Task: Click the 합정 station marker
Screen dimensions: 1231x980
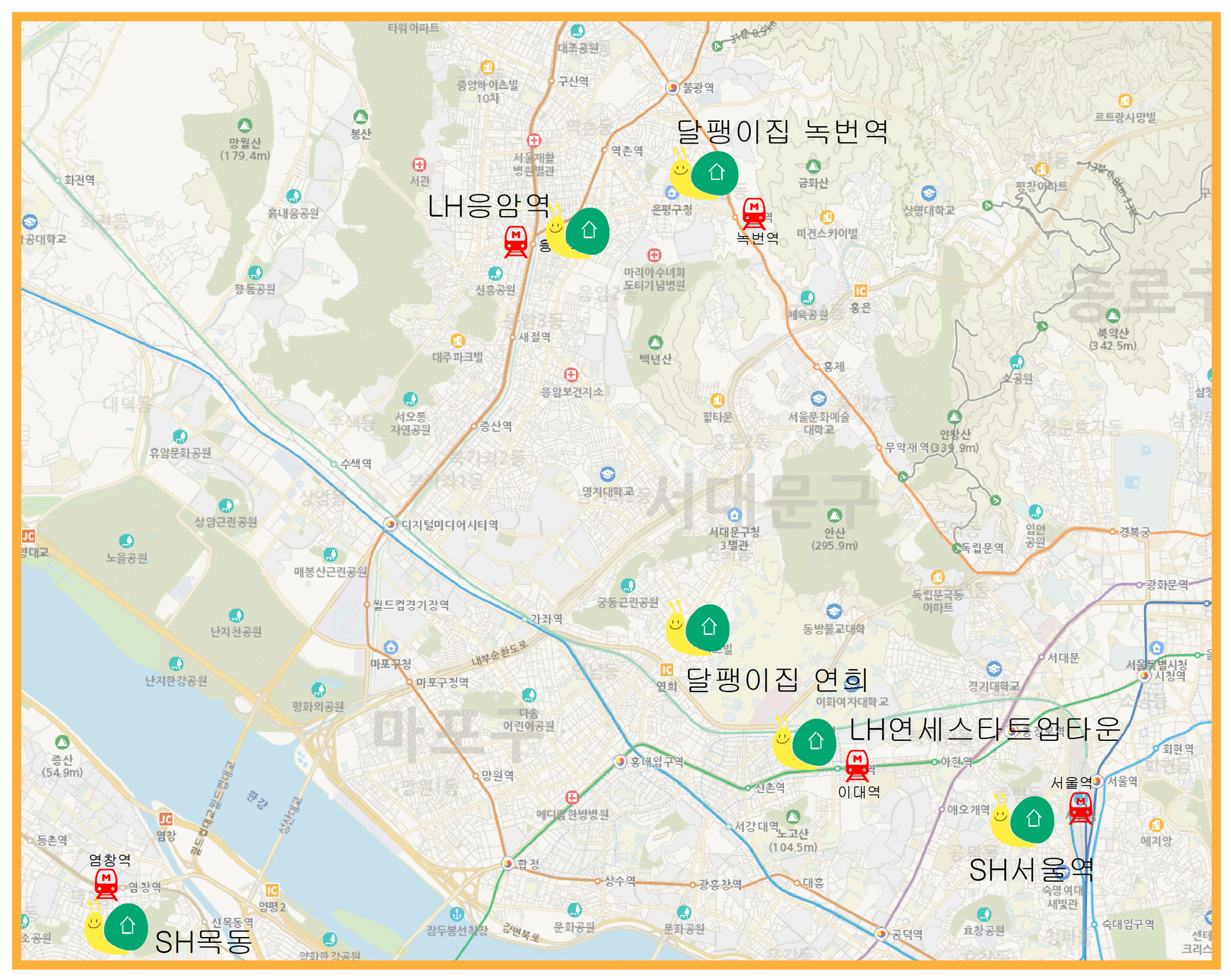Action: point(508,864)
